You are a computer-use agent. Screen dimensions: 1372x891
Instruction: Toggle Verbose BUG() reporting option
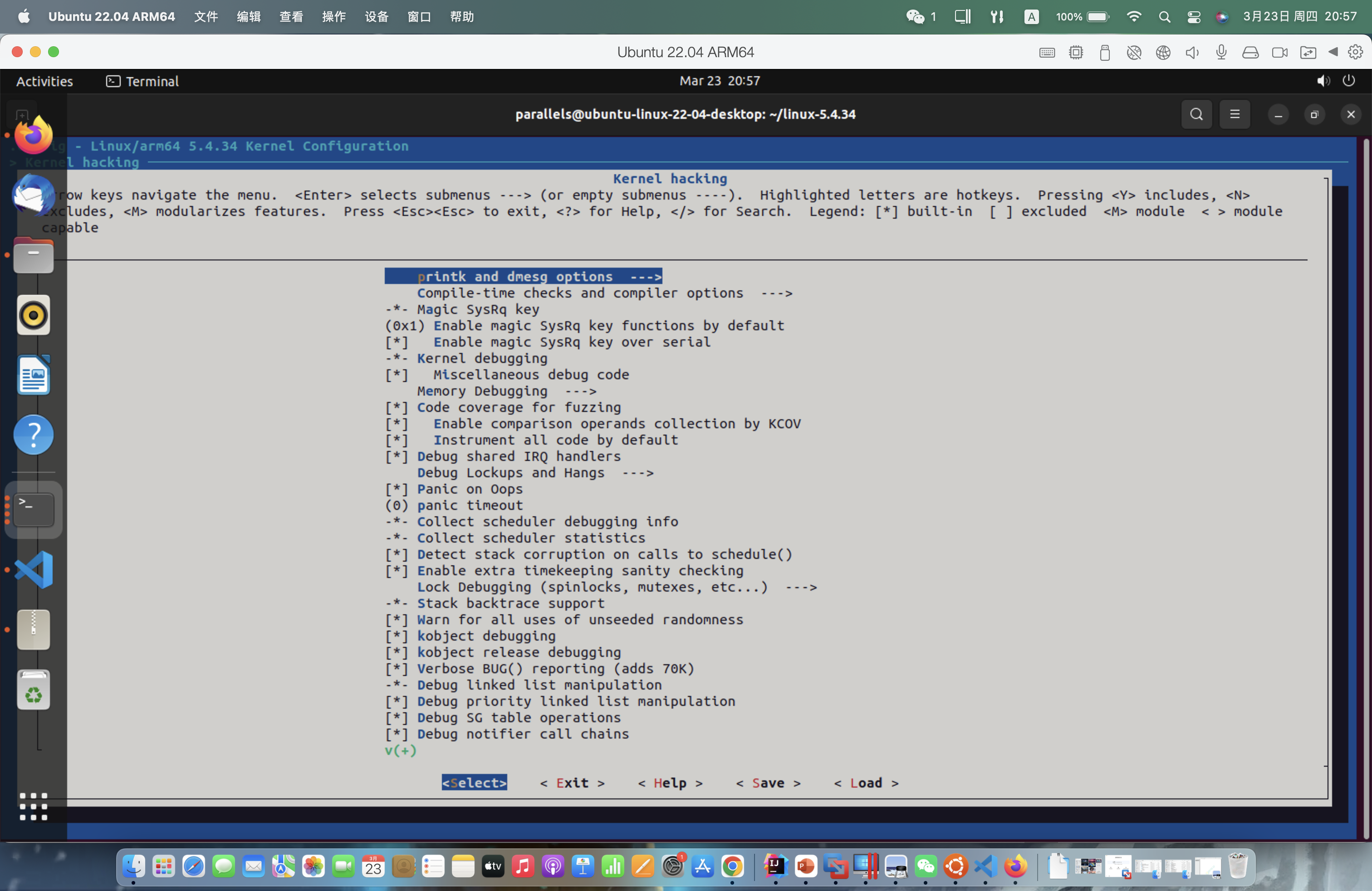[x=539, y=669]
